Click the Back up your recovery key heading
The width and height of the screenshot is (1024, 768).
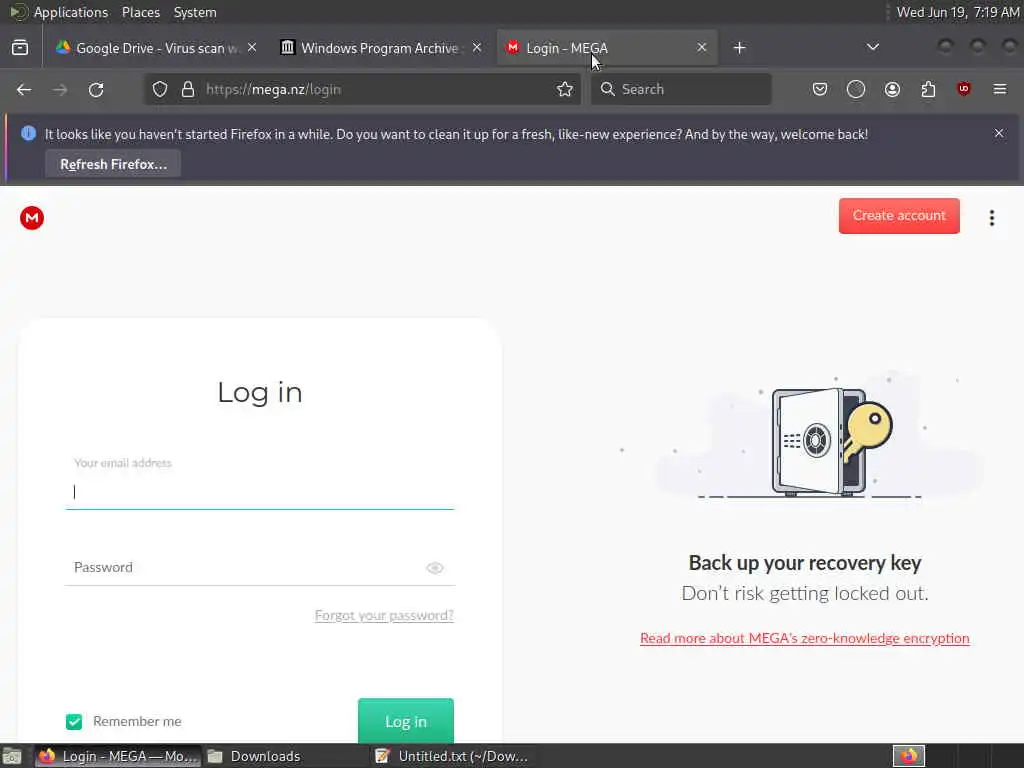(805, 563)
